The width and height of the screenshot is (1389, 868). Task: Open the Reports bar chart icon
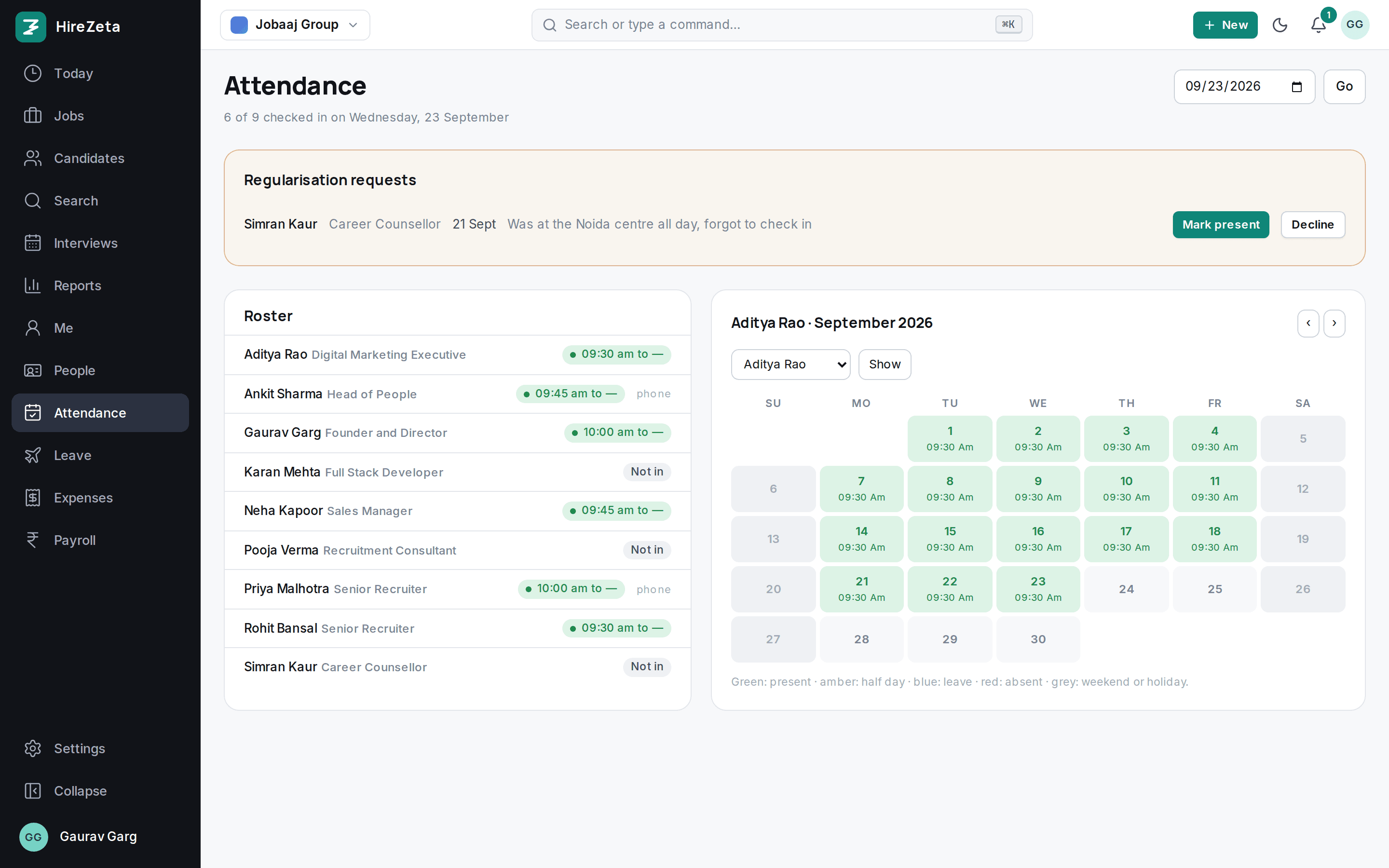33,286
